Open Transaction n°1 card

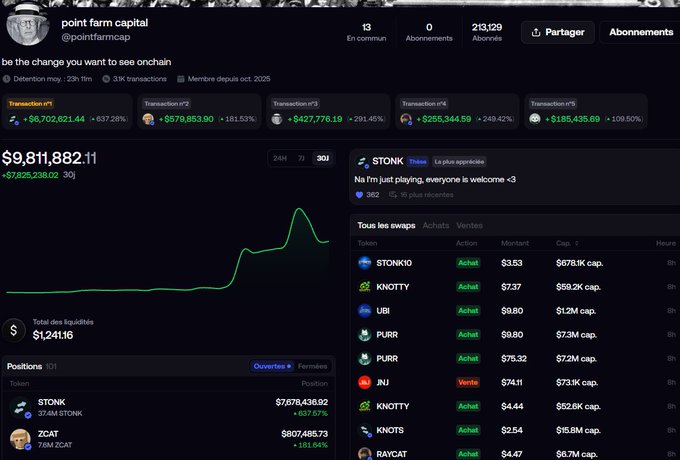point(67,111)
